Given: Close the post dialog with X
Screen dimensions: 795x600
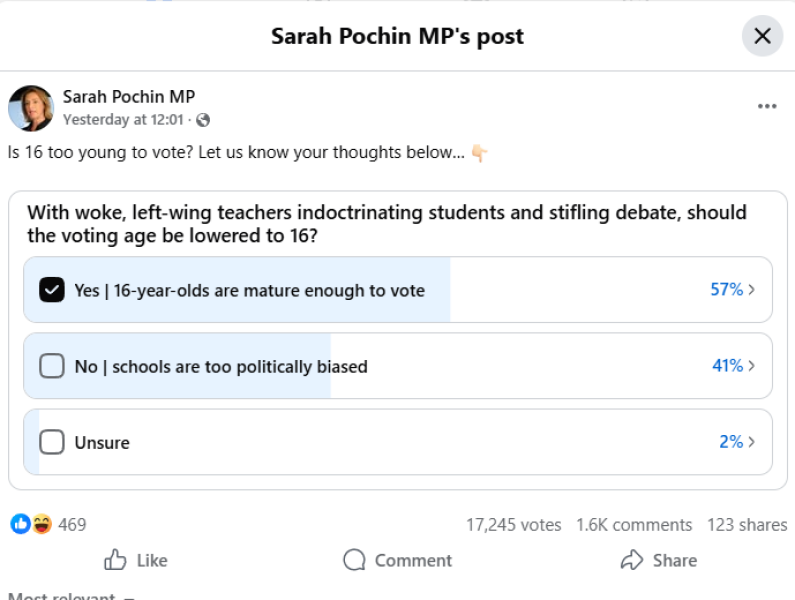Looking at the screenshot, I should pyautogui.click(x=762, y=37).
